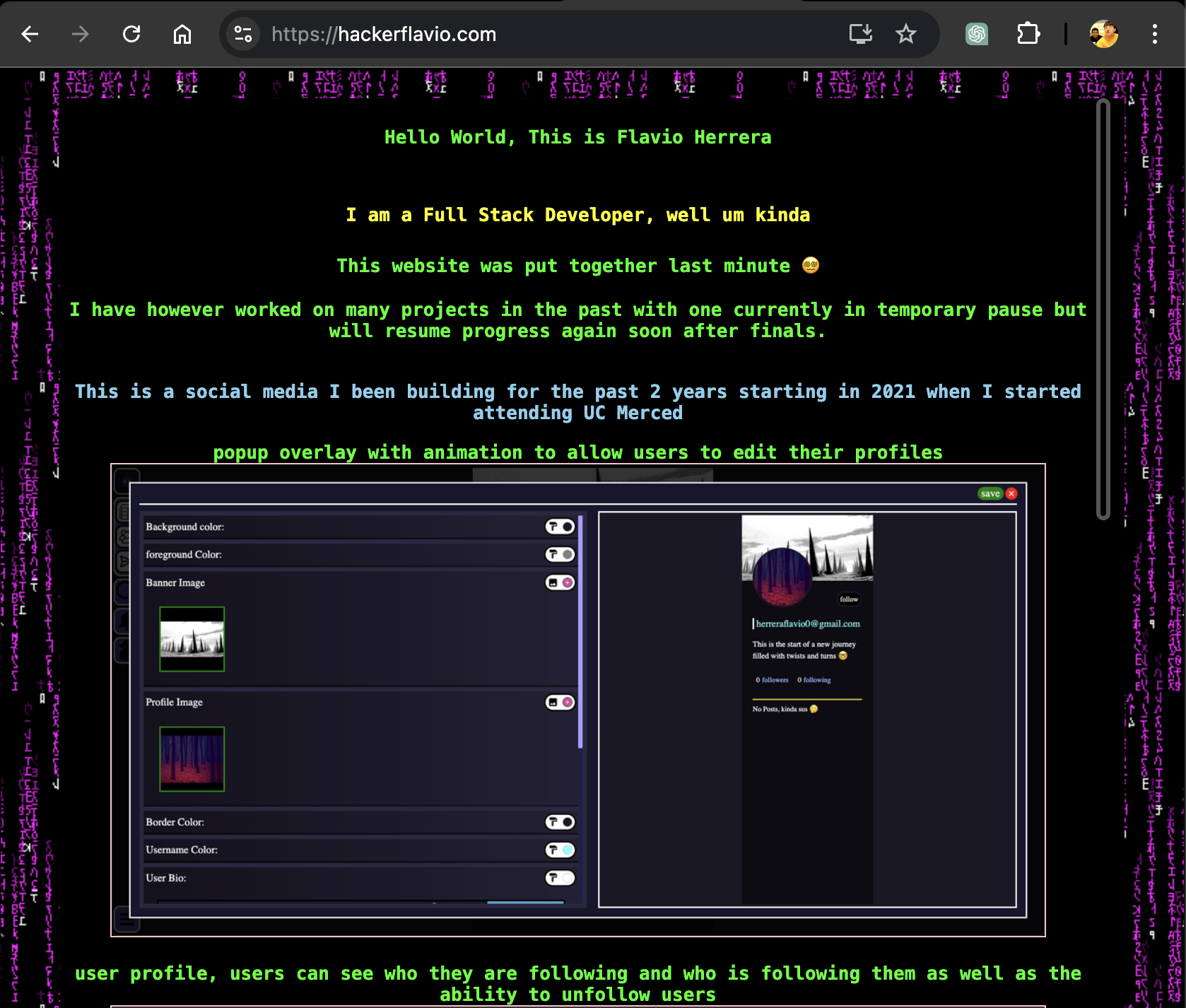The width and height of the screenshot is (1186, 1008).
Task: Select the Profile Image forest thumbnail
Action: tap(192, 758)
